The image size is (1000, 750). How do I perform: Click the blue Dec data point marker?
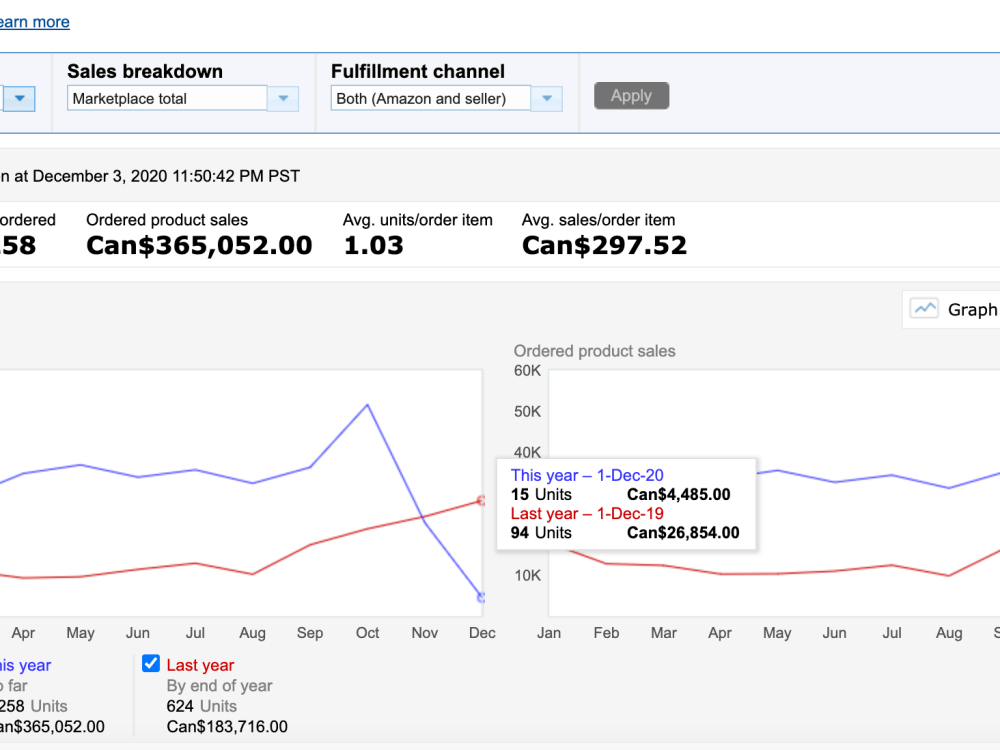(482, 598)
